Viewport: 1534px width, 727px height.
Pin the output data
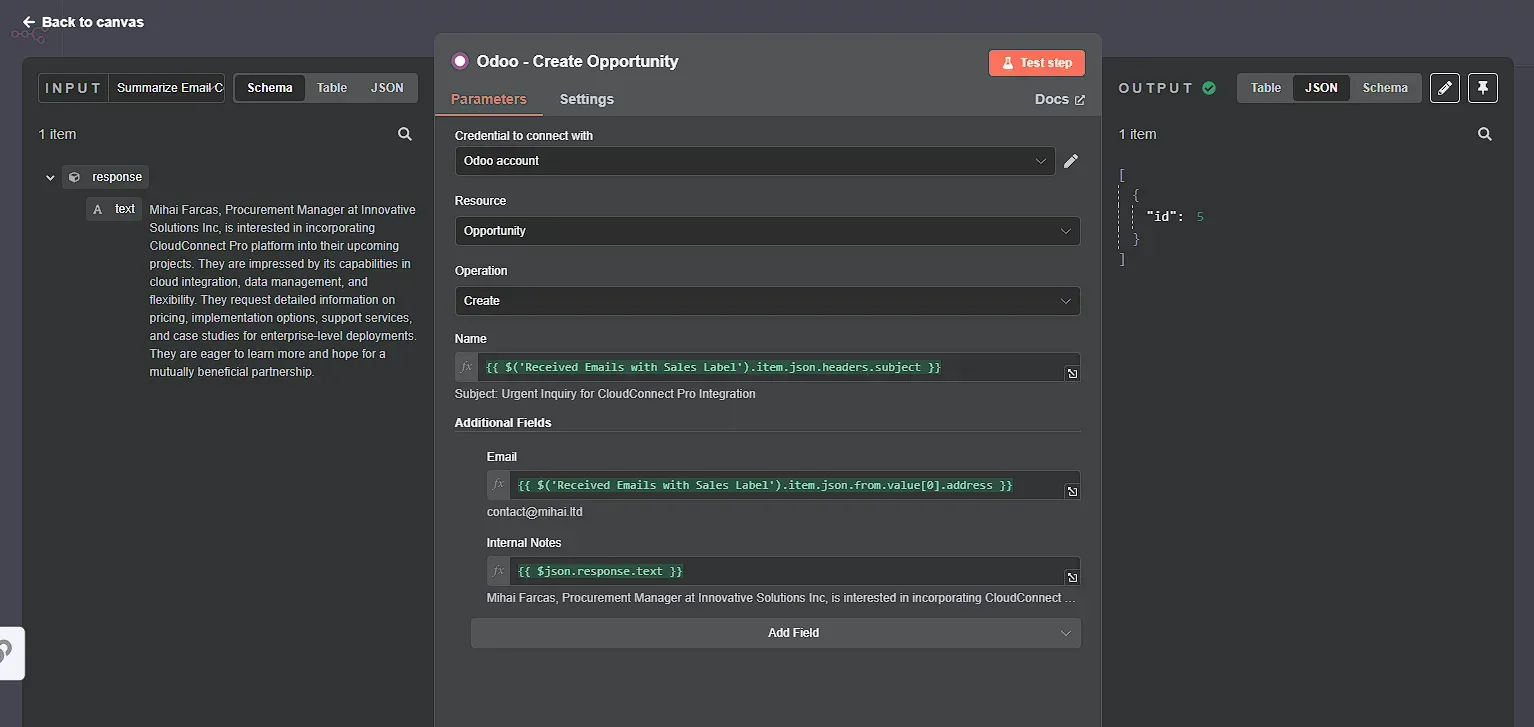(x=1483, y=88)
